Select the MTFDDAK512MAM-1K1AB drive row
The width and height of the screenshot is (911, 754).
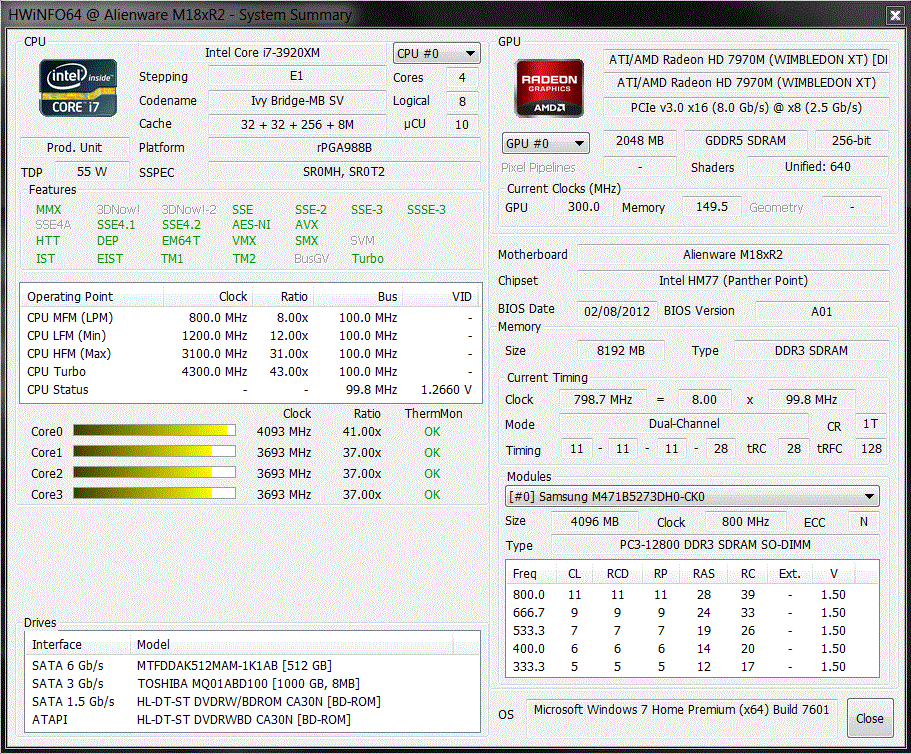[x=253, y=666]
